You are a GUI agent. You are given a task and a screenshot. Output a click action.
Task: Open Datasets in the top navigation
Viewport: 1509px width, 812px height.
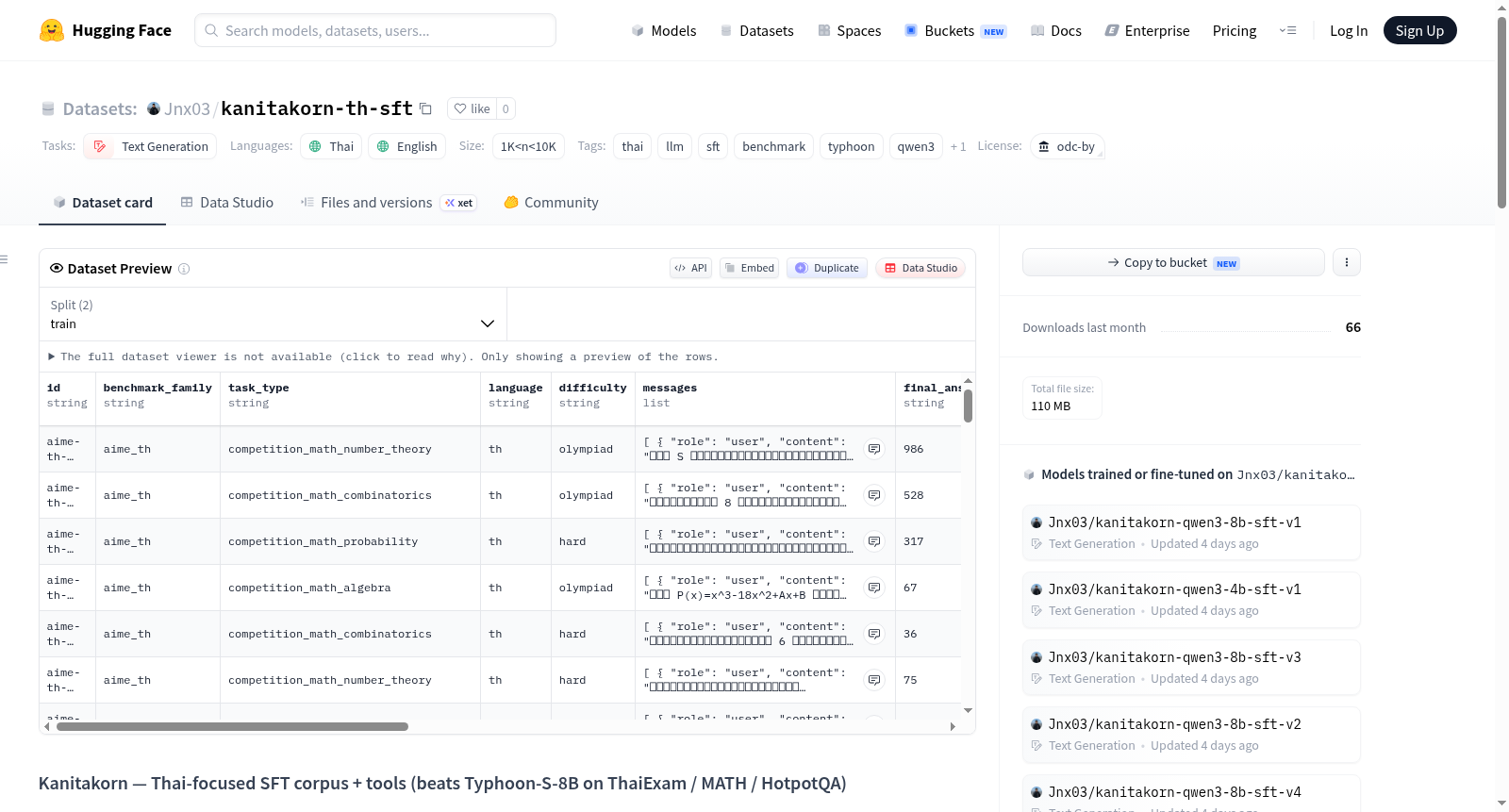click(757, 30)
